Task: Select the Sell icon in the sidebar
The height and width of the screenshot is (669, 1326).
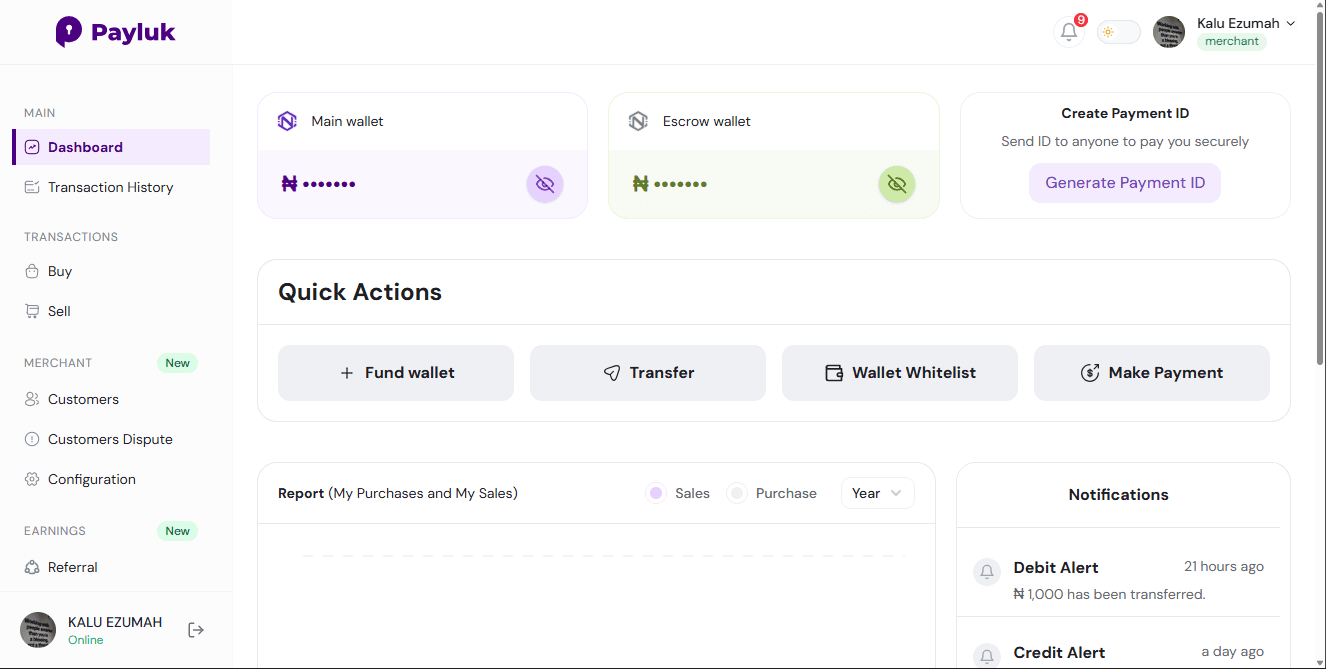Action: tap(31, 311)
